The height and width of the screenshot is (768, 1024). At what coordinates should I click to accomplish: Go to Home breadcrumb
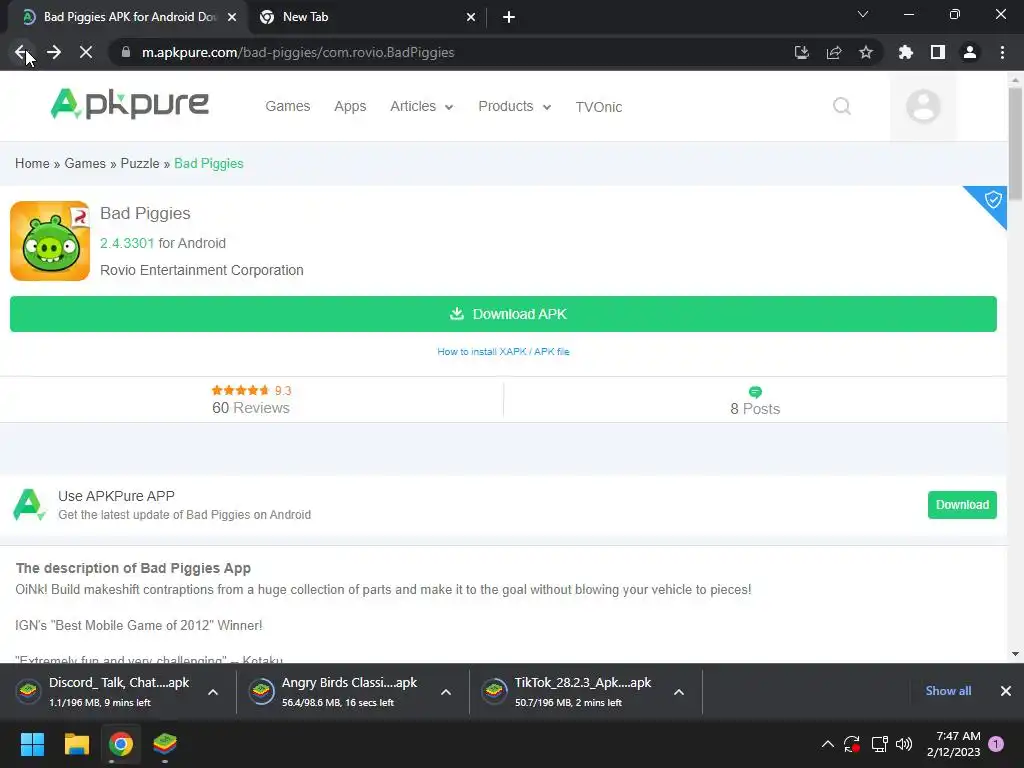32,163
